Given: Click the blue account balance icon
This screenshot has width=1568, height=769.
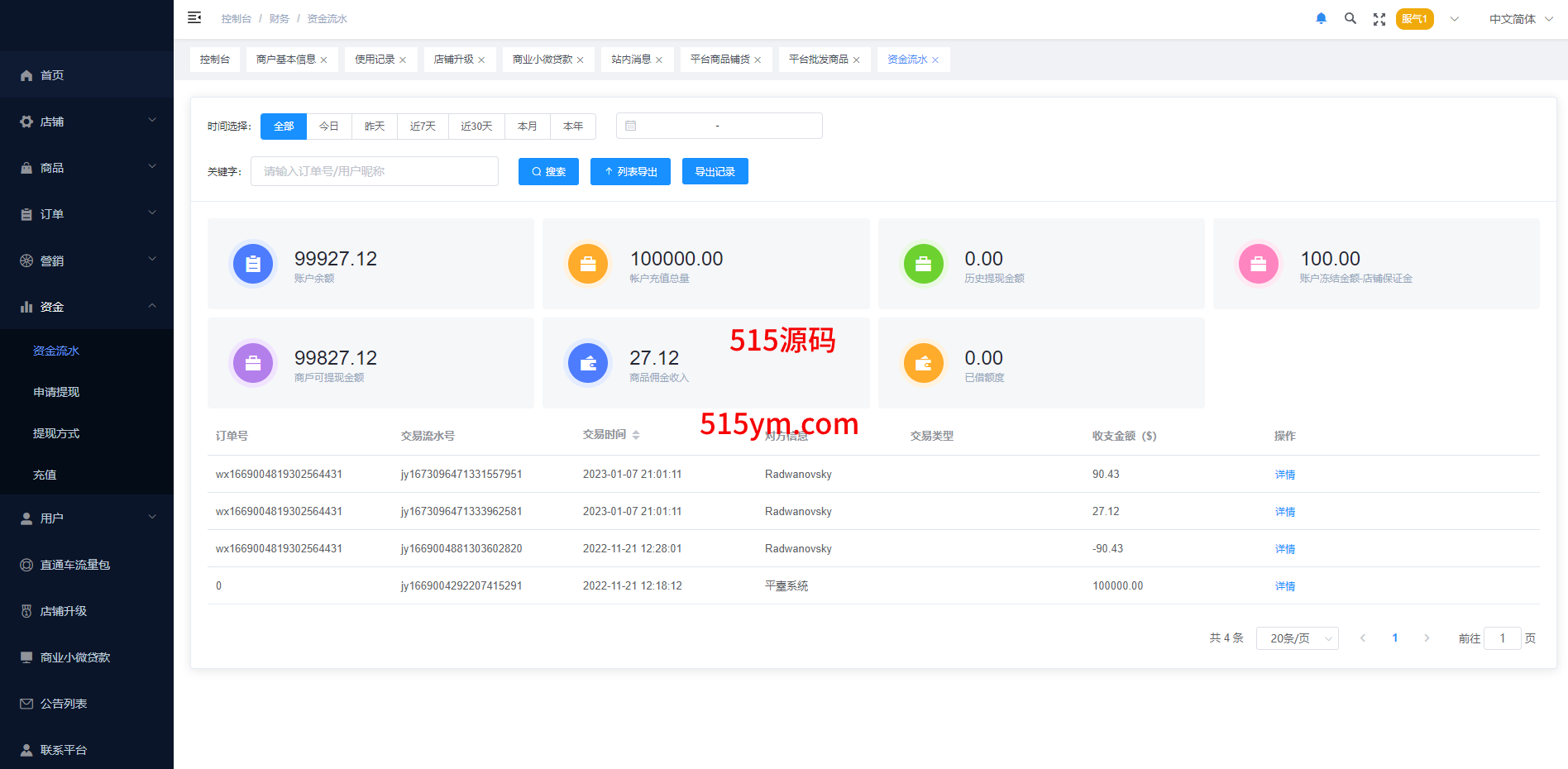Looking at the screenshot, I should (x=253, y=264).
